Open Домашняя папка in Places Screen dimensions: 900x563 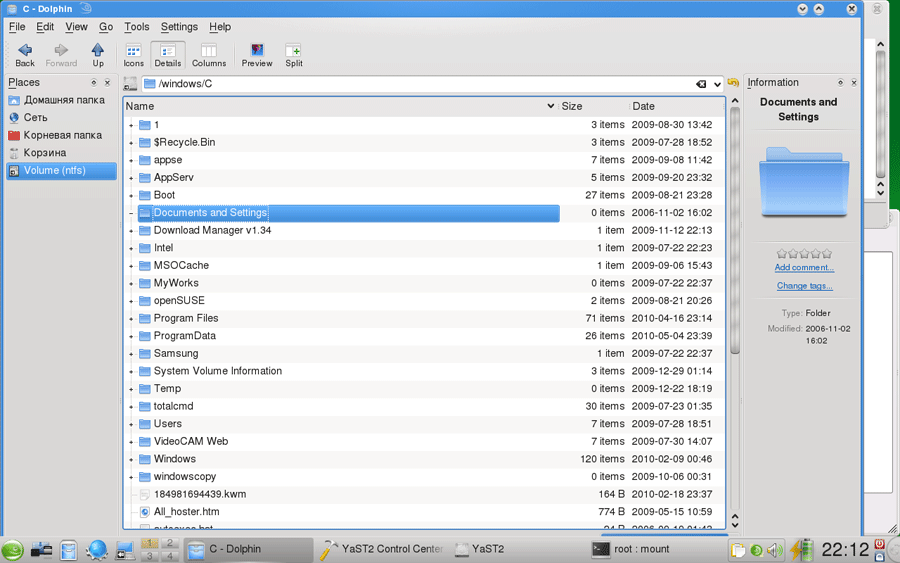tap(61, 100)
